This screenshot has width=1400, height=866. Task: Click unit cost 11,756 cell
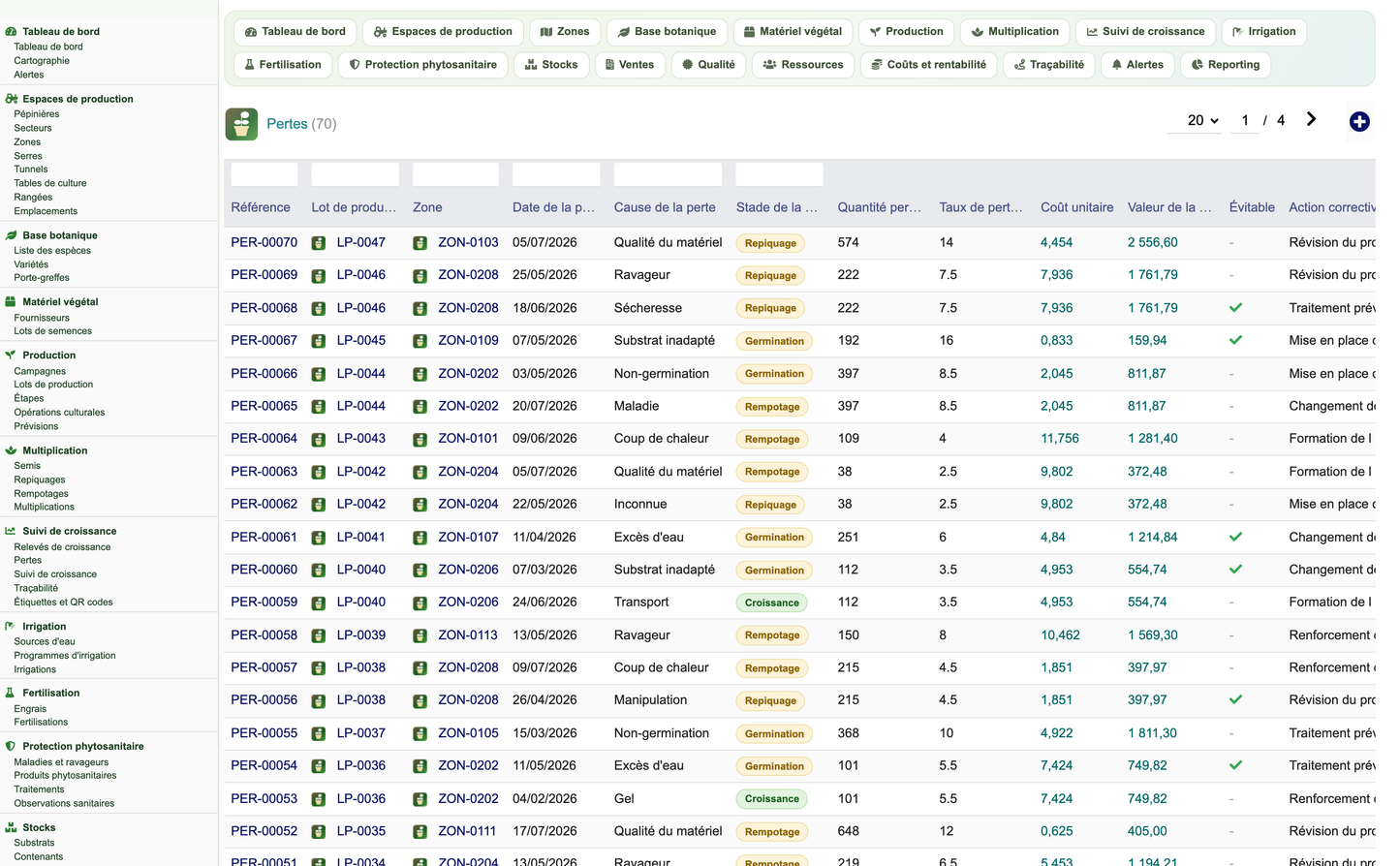point(1060,438)
